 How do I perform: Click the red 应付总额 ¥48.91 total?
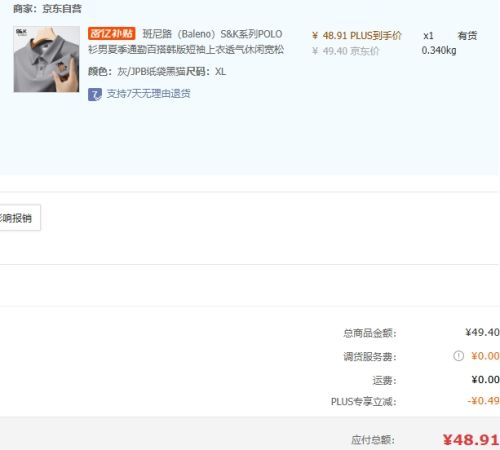471,440
